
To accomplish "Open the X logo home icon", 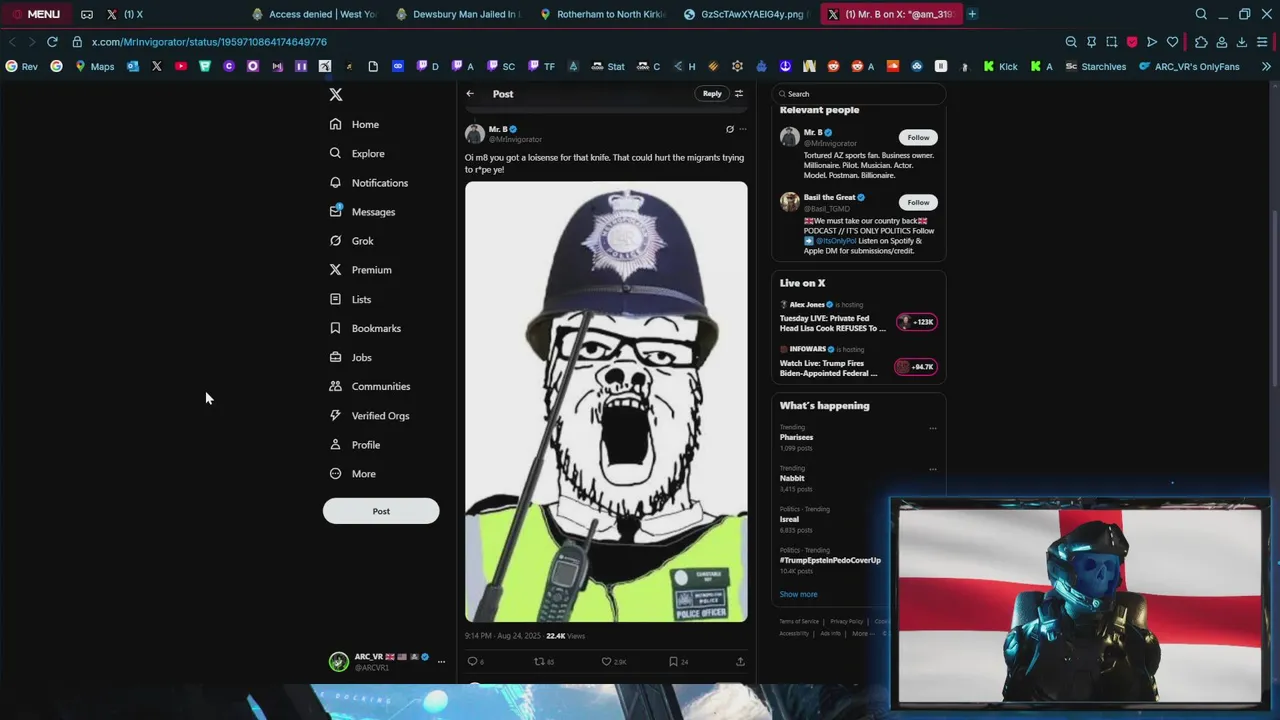I will 336,94.
